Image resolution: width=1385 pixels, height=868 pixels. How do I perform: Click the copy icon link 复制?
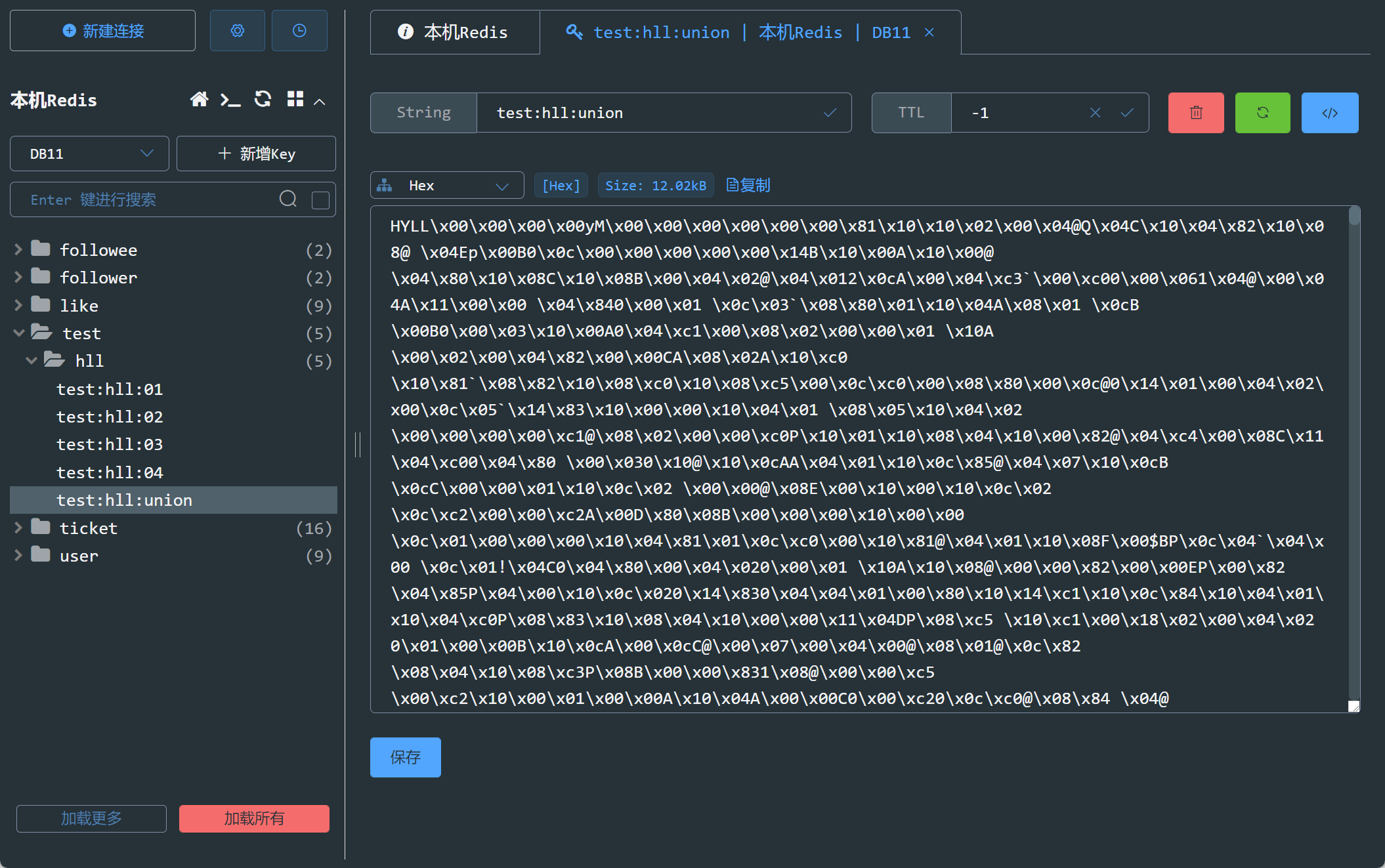pyautogui.click(x=748, y=185)
